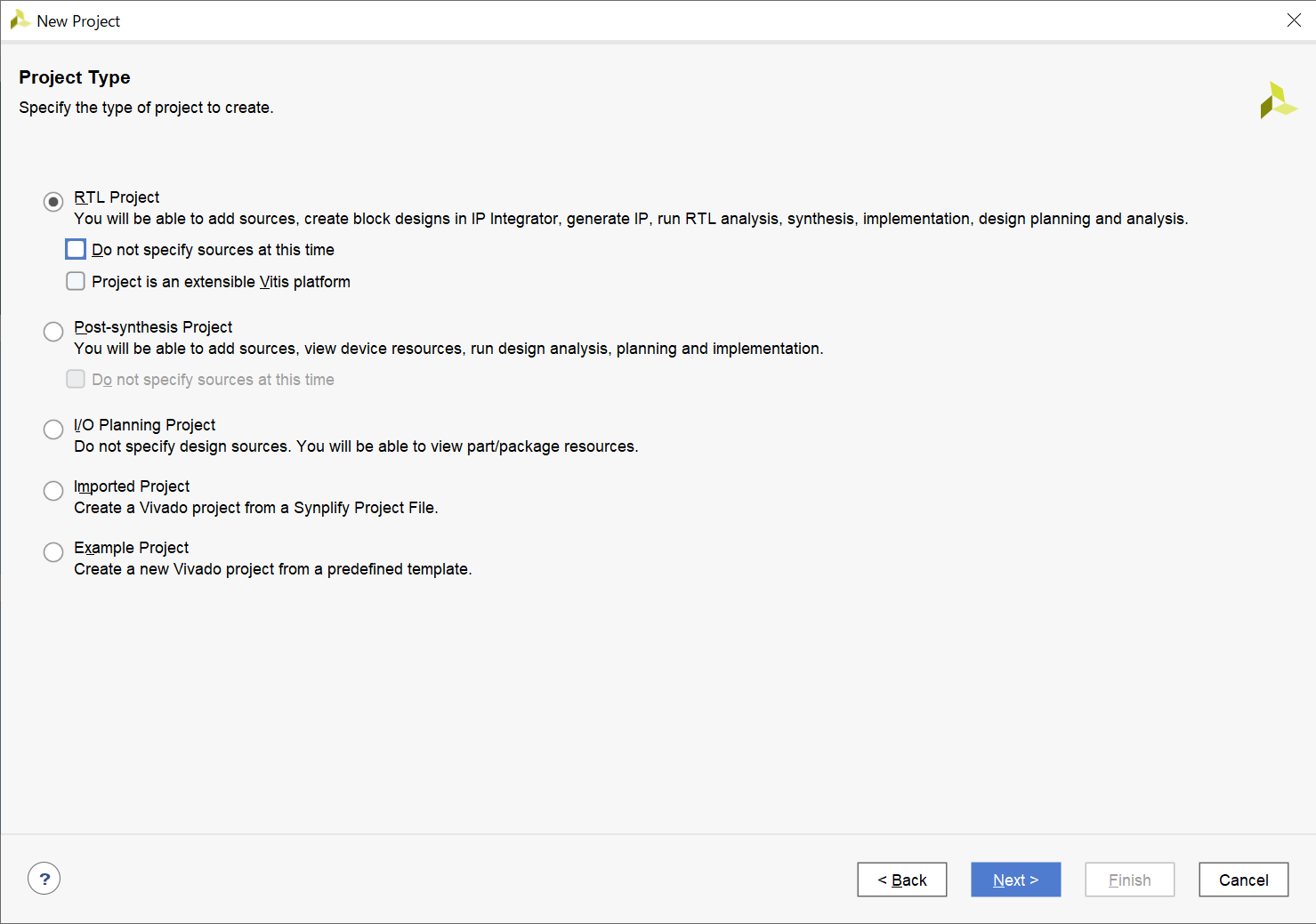Select the Imported Project radio button
1316x924 pixels.
pyautogui.click(x=53, y=491)
